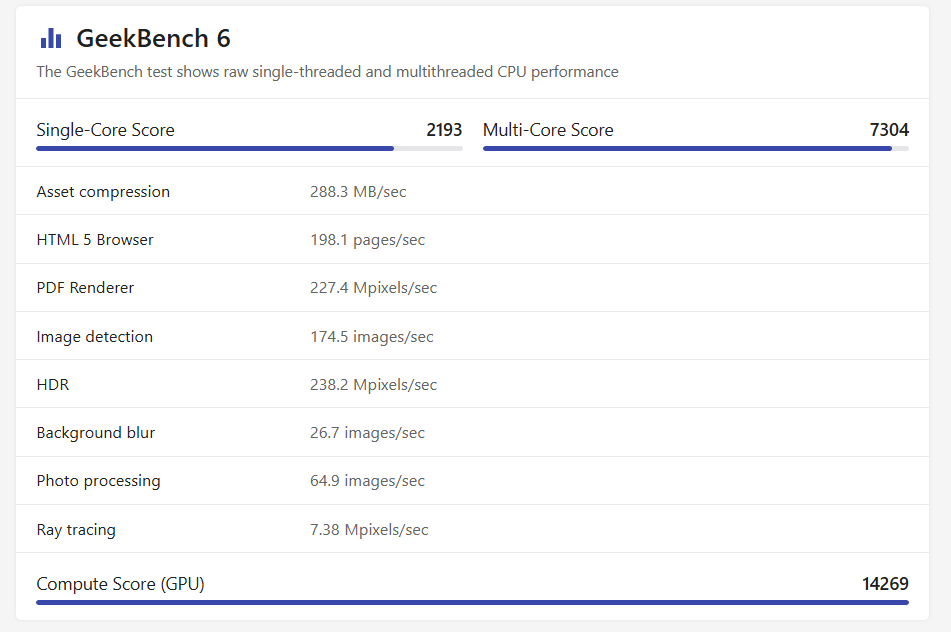Select the HDR row label

pyautogui.click(x=53, y=385)
